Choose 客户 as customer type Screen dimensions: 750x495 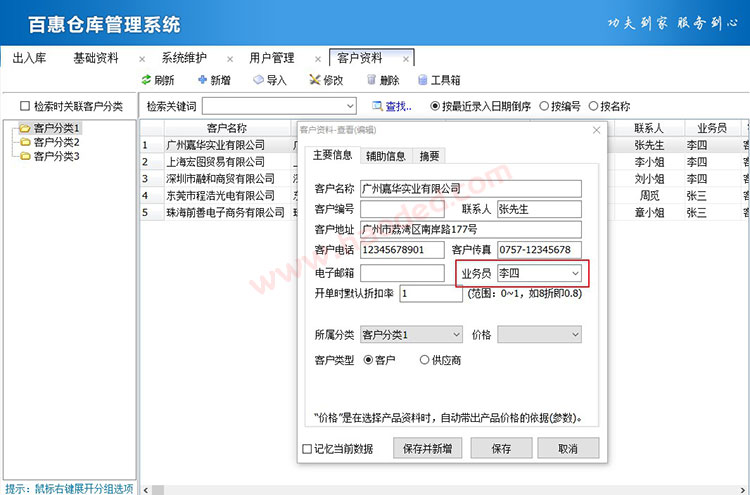tap(368, 360)
